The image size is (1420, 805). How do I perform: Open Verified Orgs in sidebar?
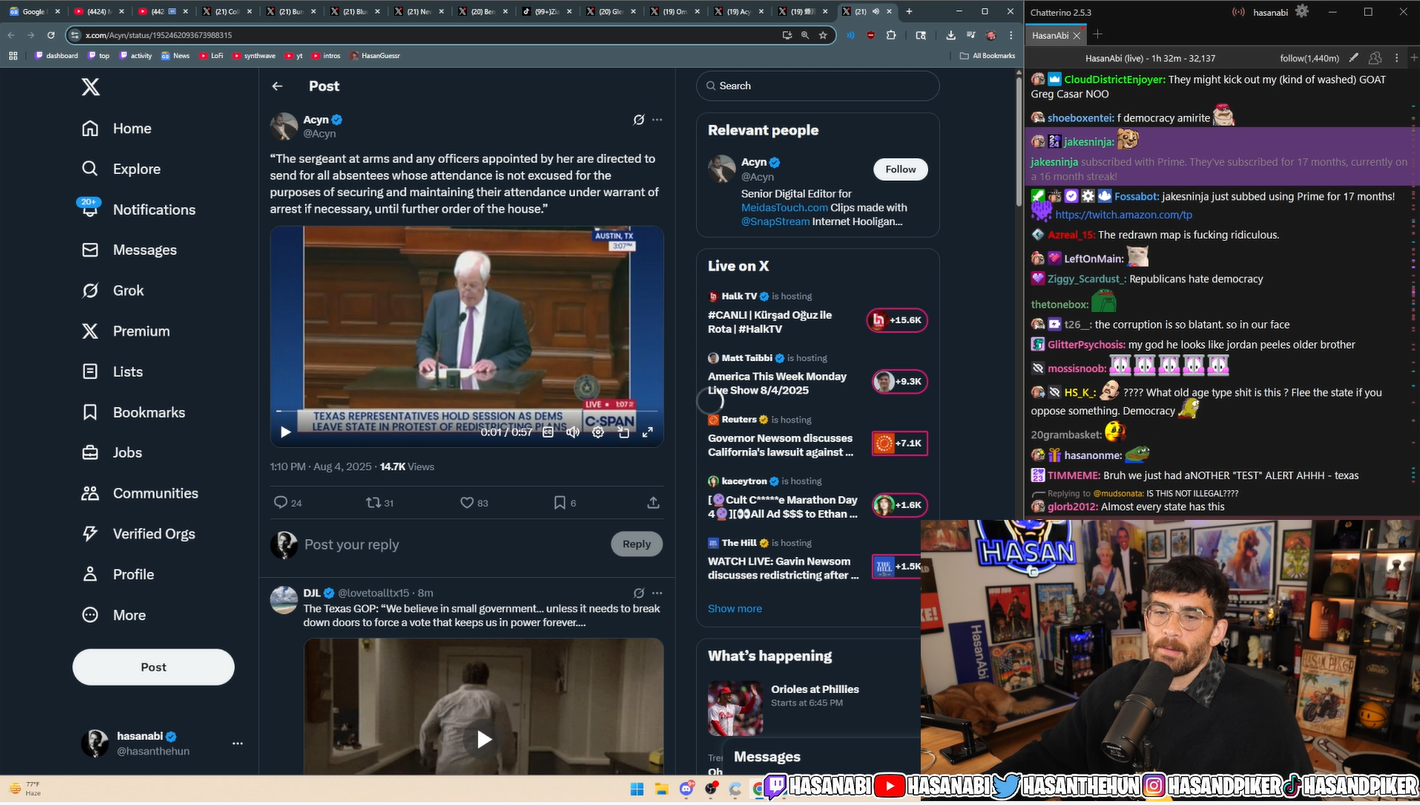click(x=138, y=534)
